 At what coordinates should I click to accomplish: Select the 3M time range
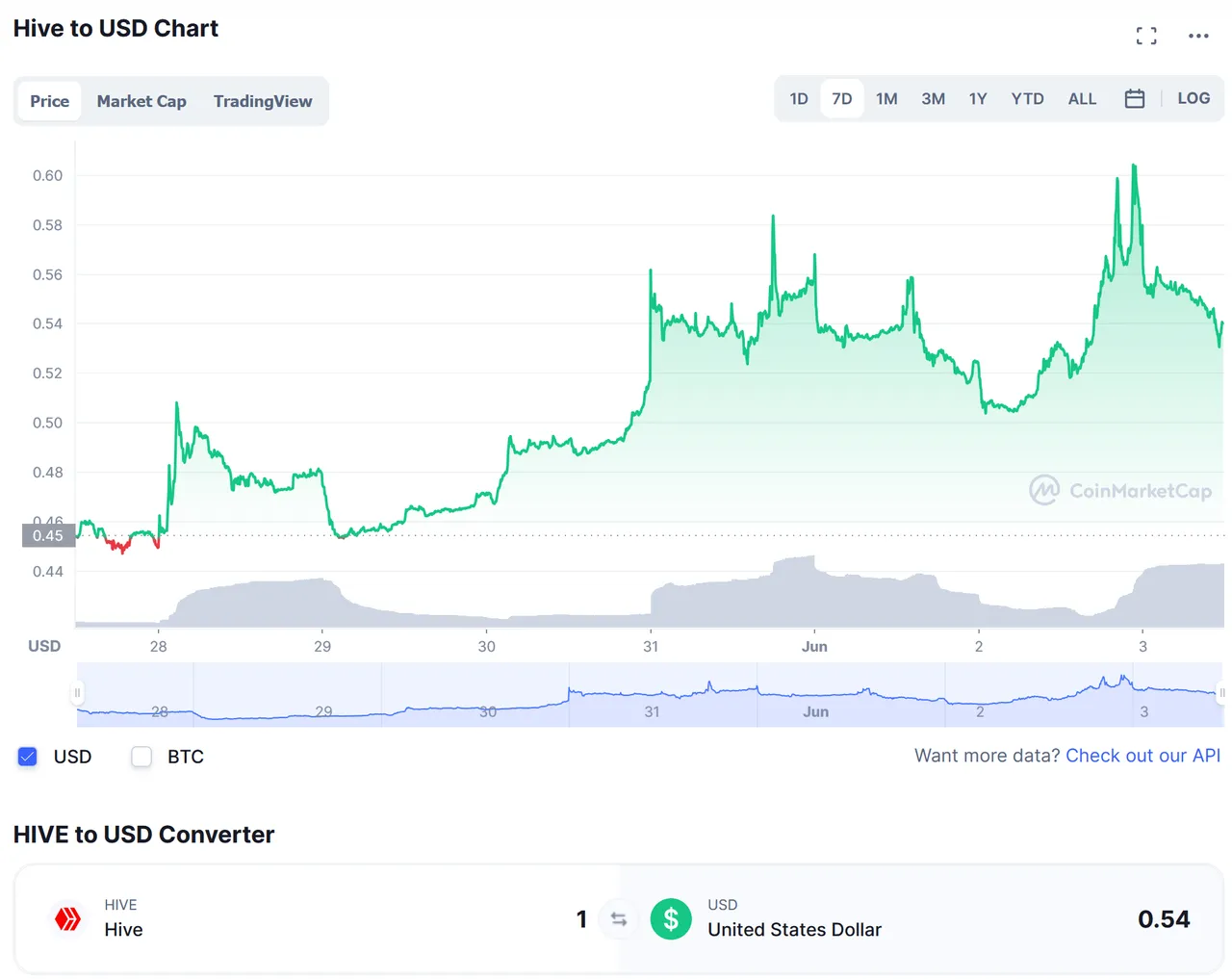pyautogui.click(x=933, y=99)
